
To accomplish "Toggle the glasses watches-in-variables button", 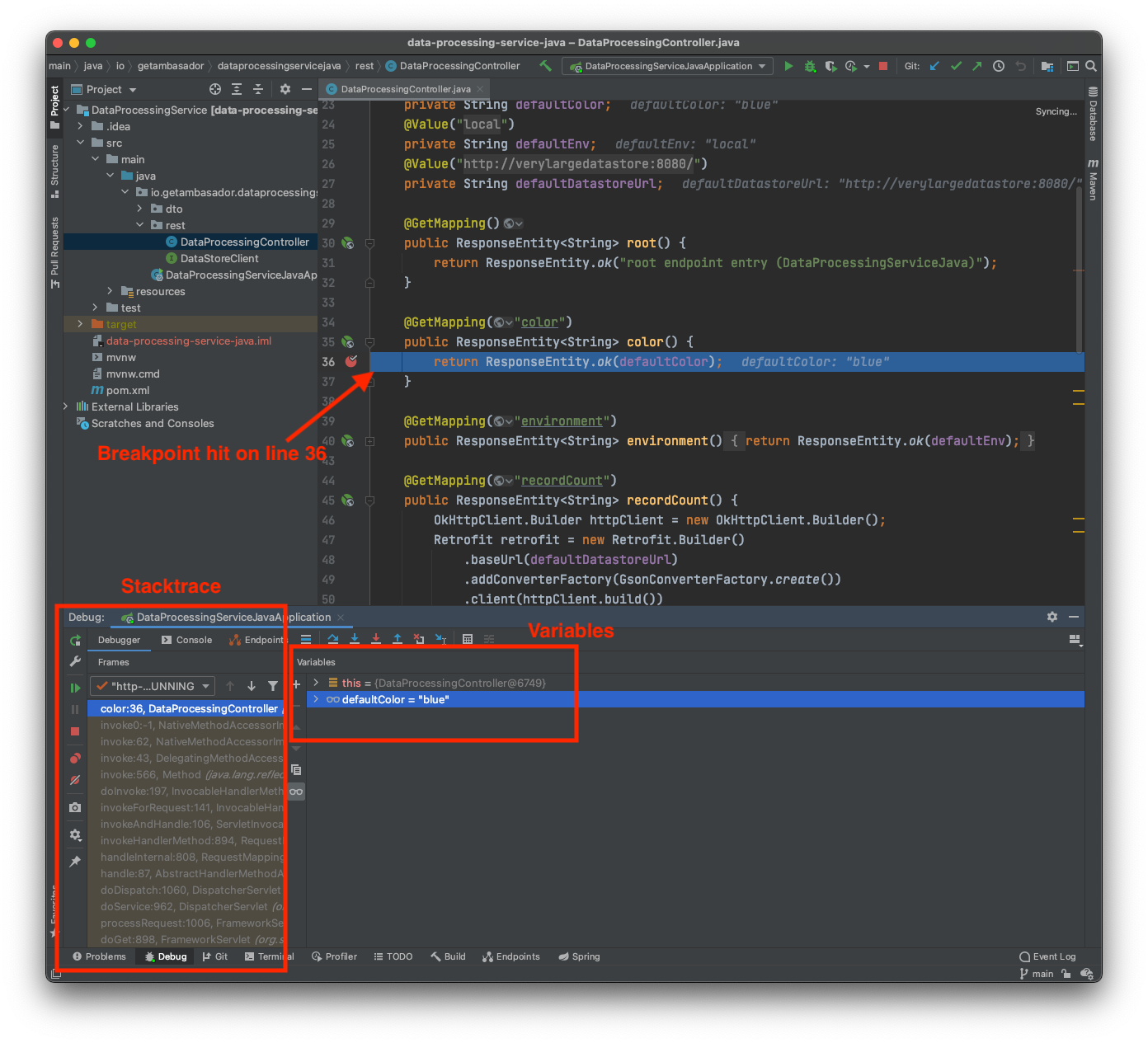I will (296, 792).
